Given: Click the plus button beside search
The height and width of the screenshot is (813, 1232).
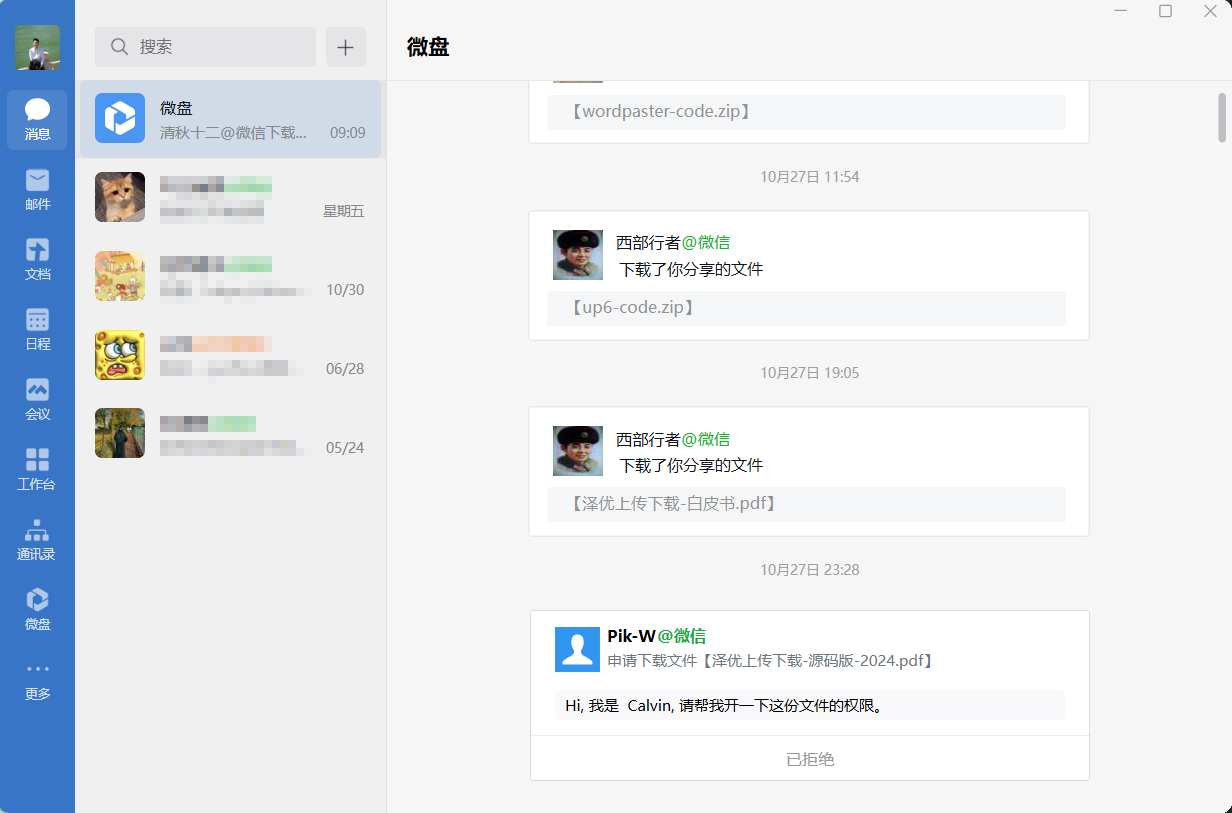Looking at the screenshot, I should 346,47.
